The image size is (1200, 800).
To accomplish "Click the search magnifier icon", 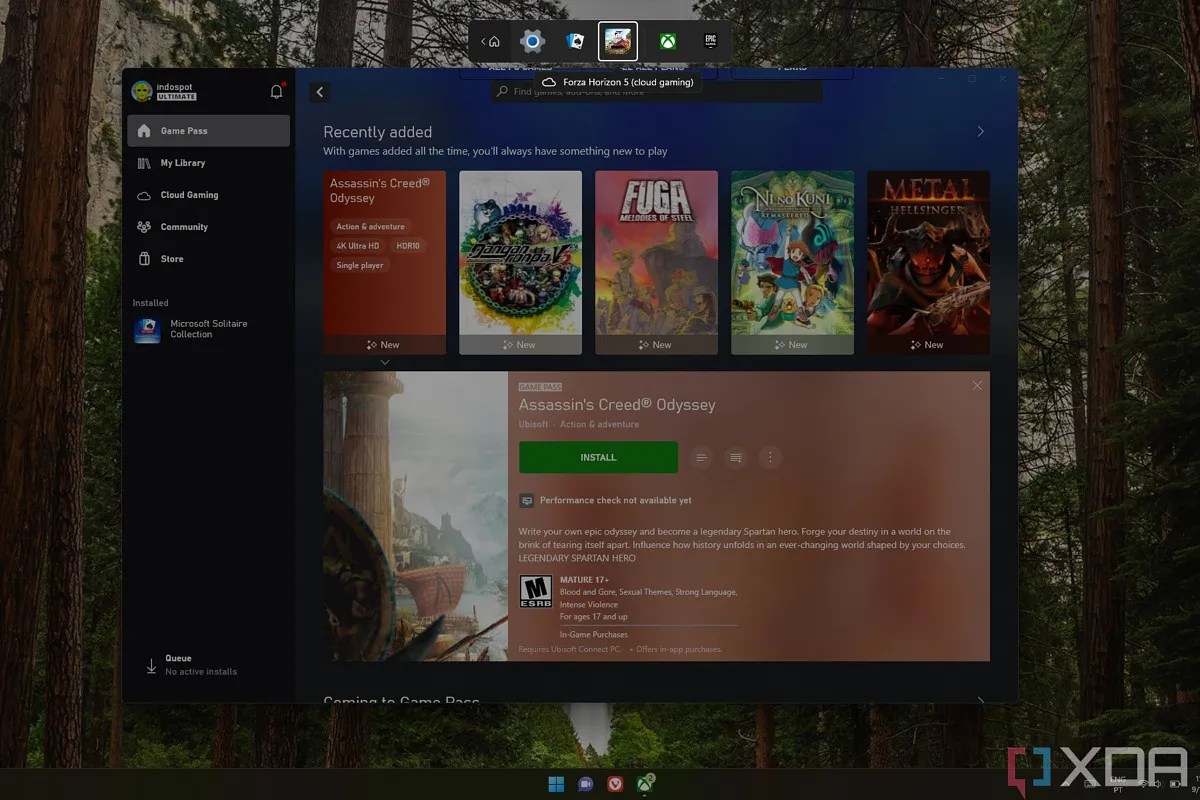I will (503, 91).
